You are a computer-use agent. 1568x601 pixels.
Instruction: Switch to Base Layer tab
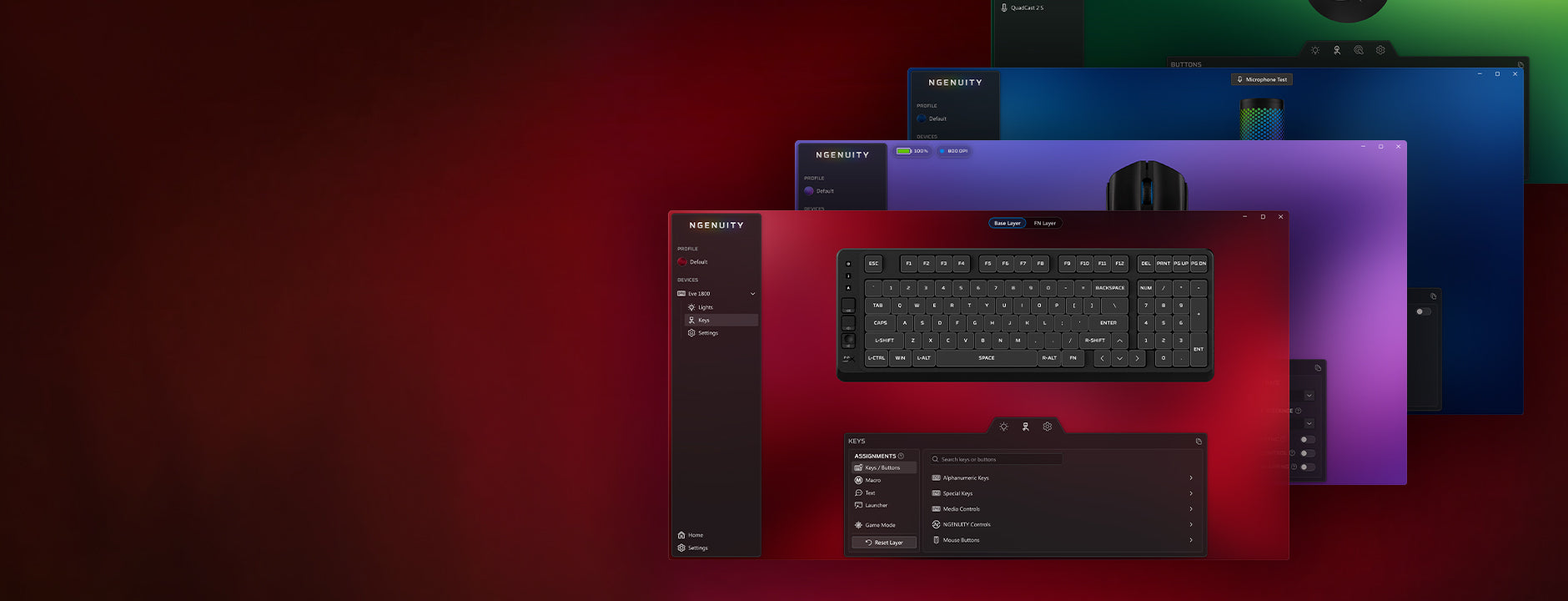coord(1007,223)
